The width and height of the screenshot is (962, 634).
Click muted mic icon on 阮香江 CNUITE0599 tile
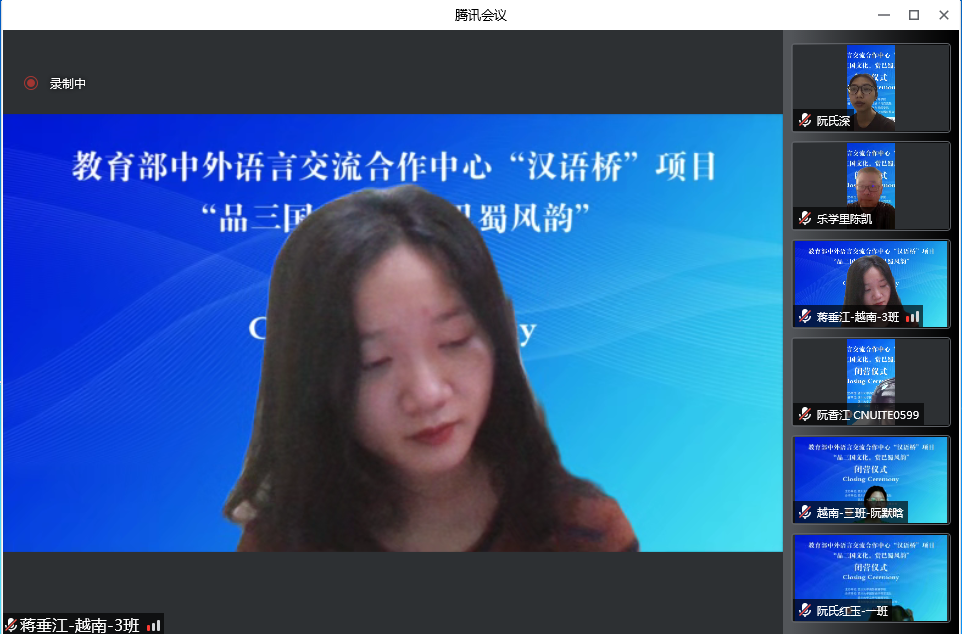click(805, 415)
